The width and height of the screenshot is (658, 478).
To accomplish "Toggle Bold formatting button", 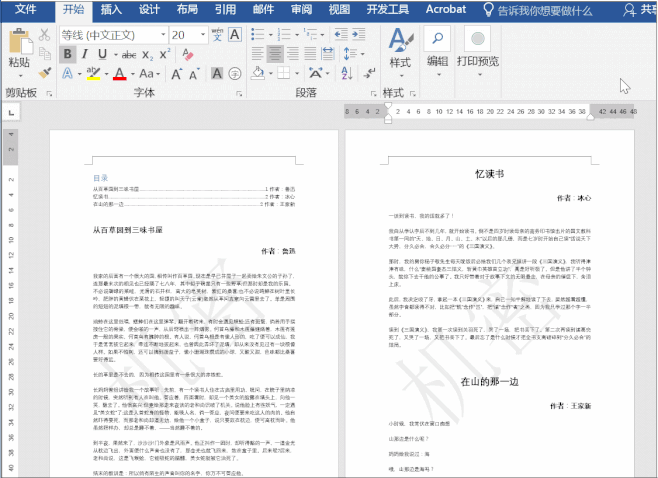I will pyautogui.click(x=67, y=54).
